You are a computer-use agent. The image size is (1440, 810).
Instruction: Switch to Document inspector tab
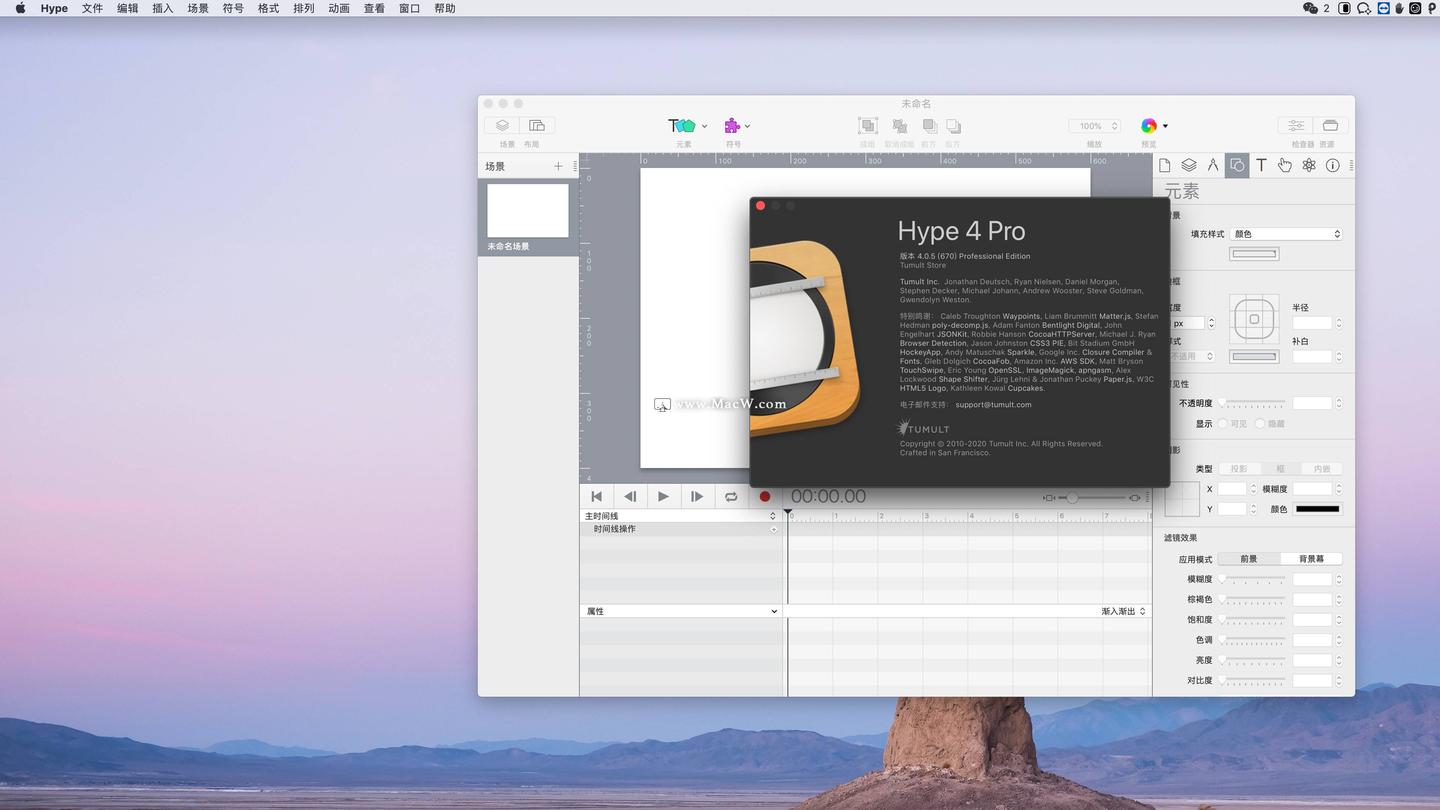(x=1165, y=165)
